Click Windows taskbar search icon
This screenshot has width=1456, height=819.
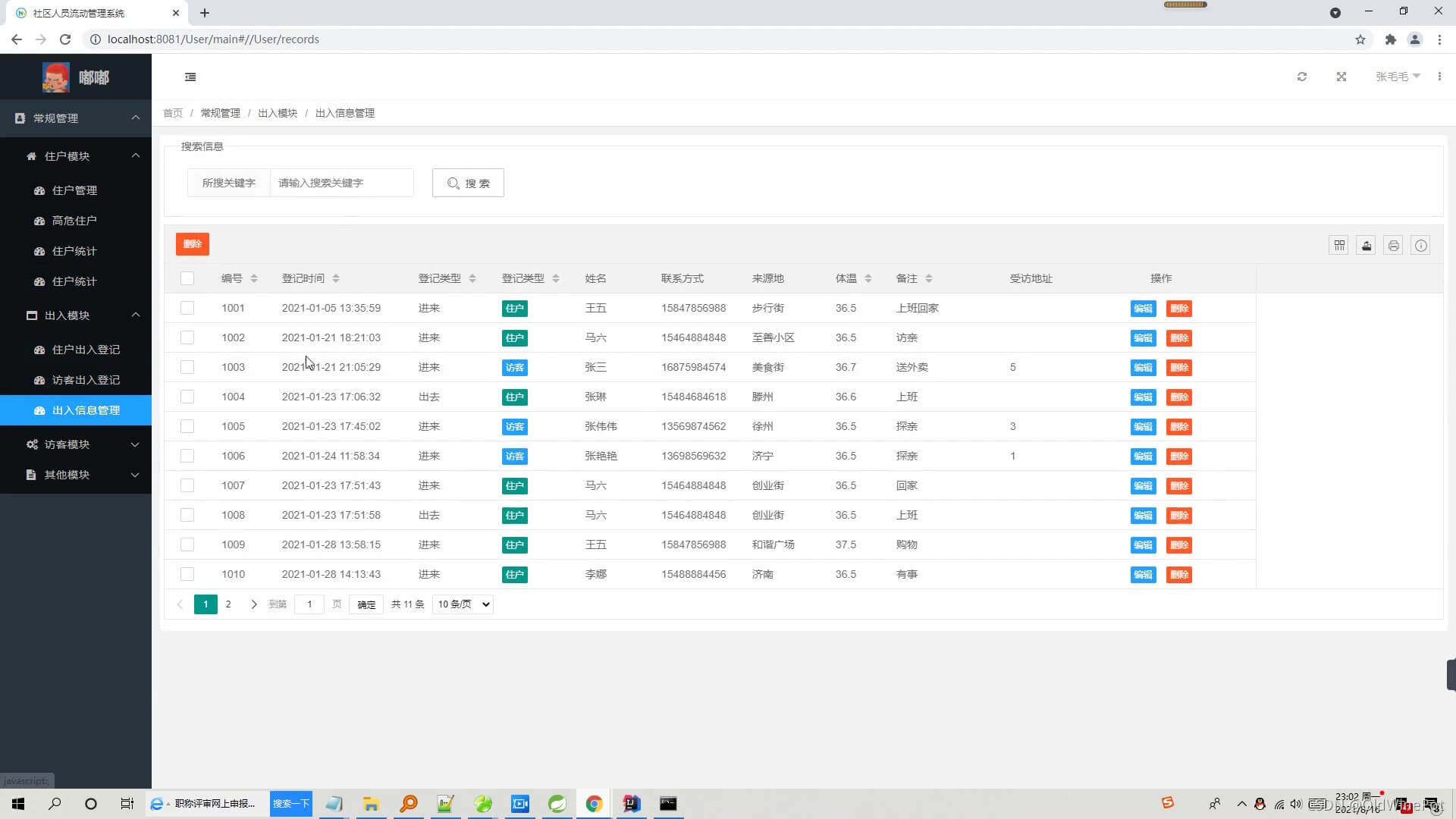pyautogui.click(x=54, y=803)
